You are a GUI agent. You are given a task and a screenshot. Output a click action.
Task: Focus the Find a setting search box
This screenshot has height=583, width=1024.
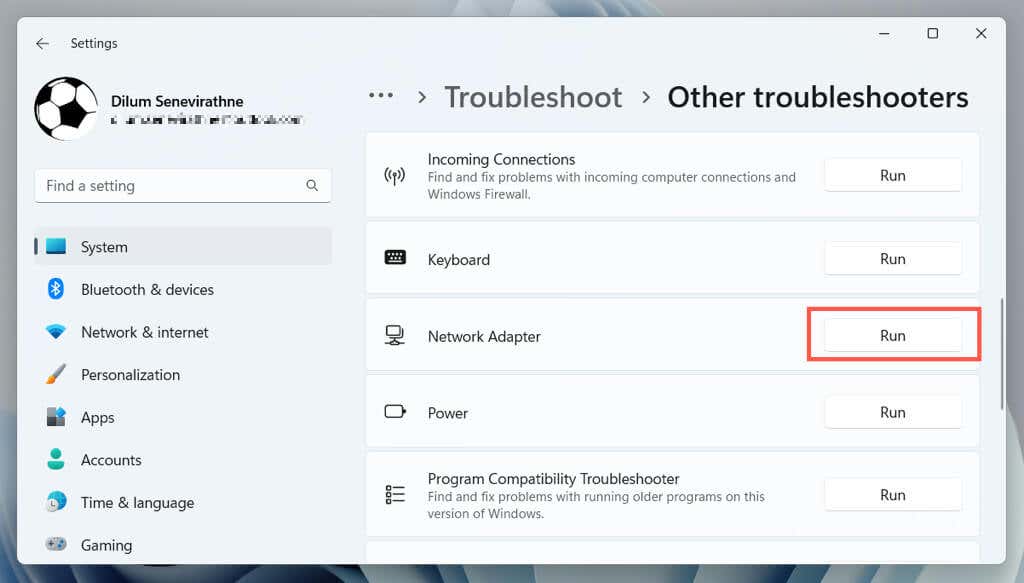point(183,186)
